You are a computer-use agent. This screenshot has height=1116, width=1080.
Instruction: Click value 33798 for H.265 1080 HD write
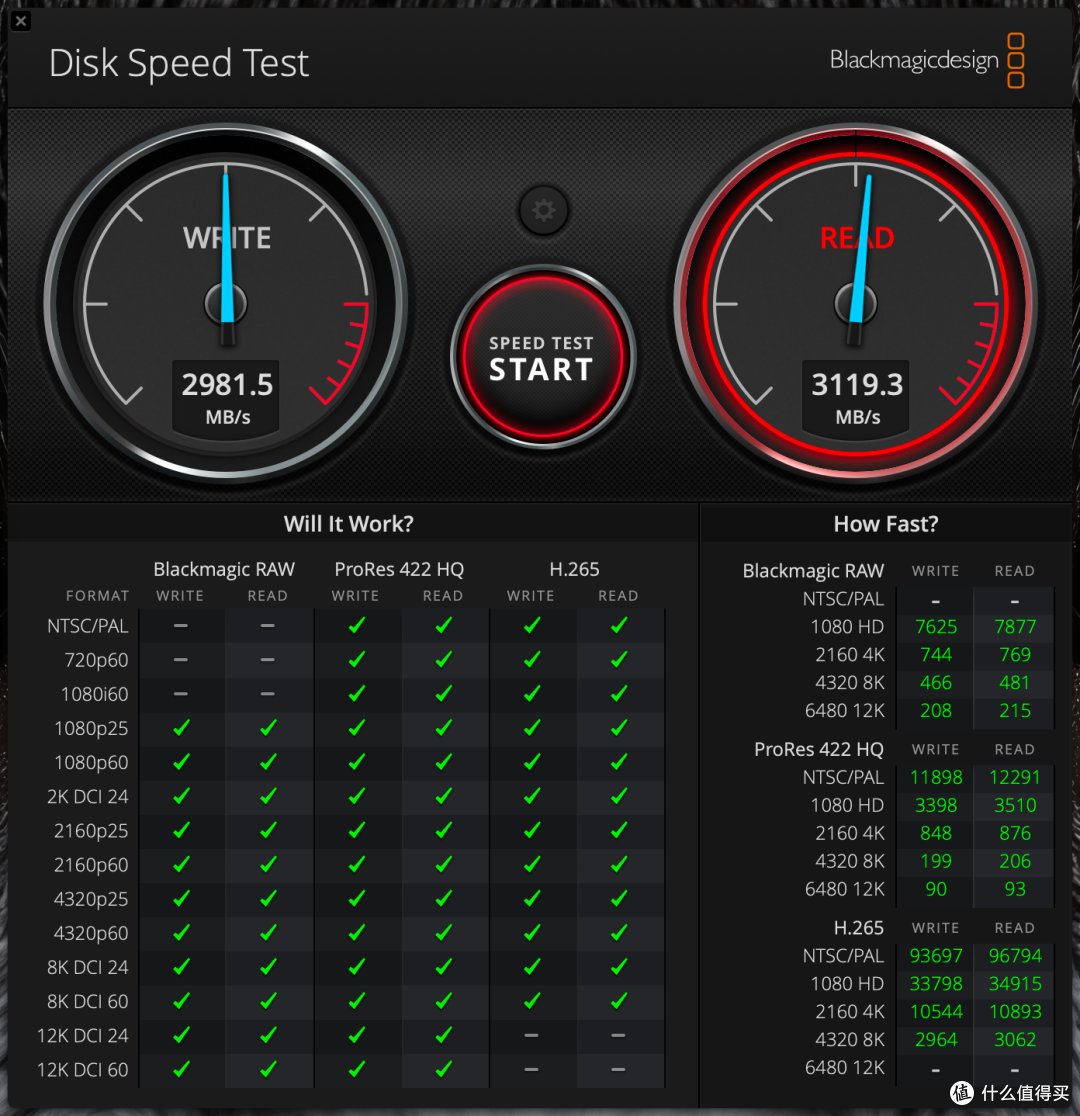[x=935, y=984]
